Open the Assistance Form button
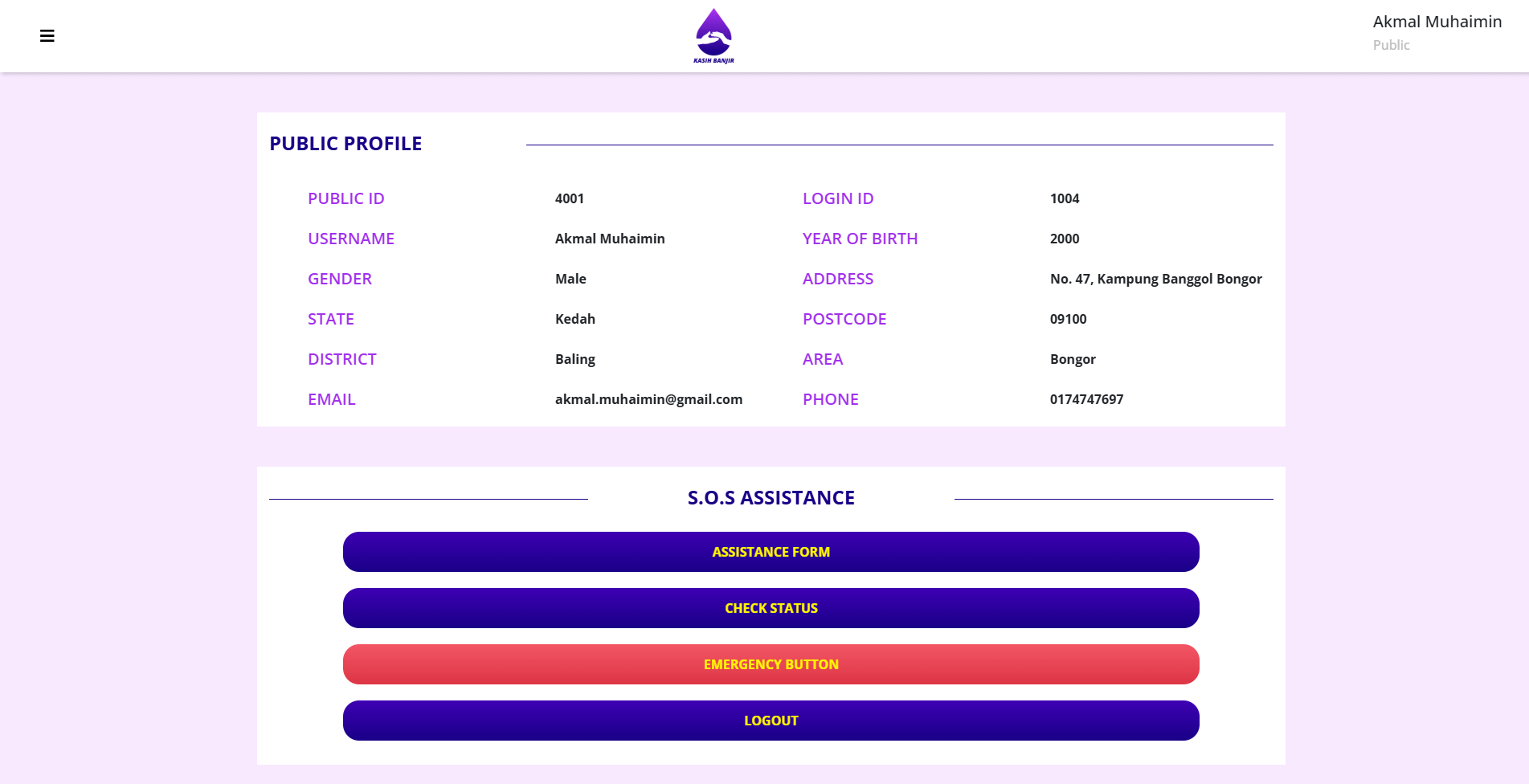 click(x=771, y=552)
